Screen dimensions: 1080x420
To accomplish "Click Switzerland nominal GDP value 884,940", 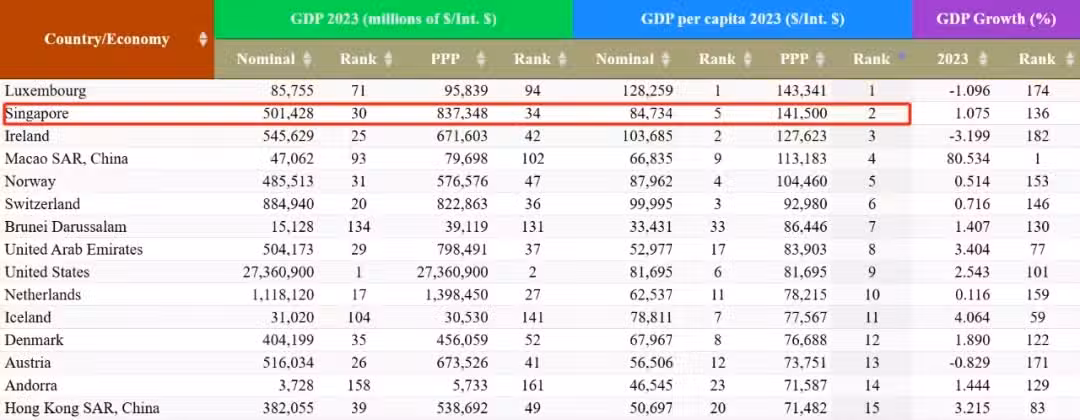I will point(289,204).
